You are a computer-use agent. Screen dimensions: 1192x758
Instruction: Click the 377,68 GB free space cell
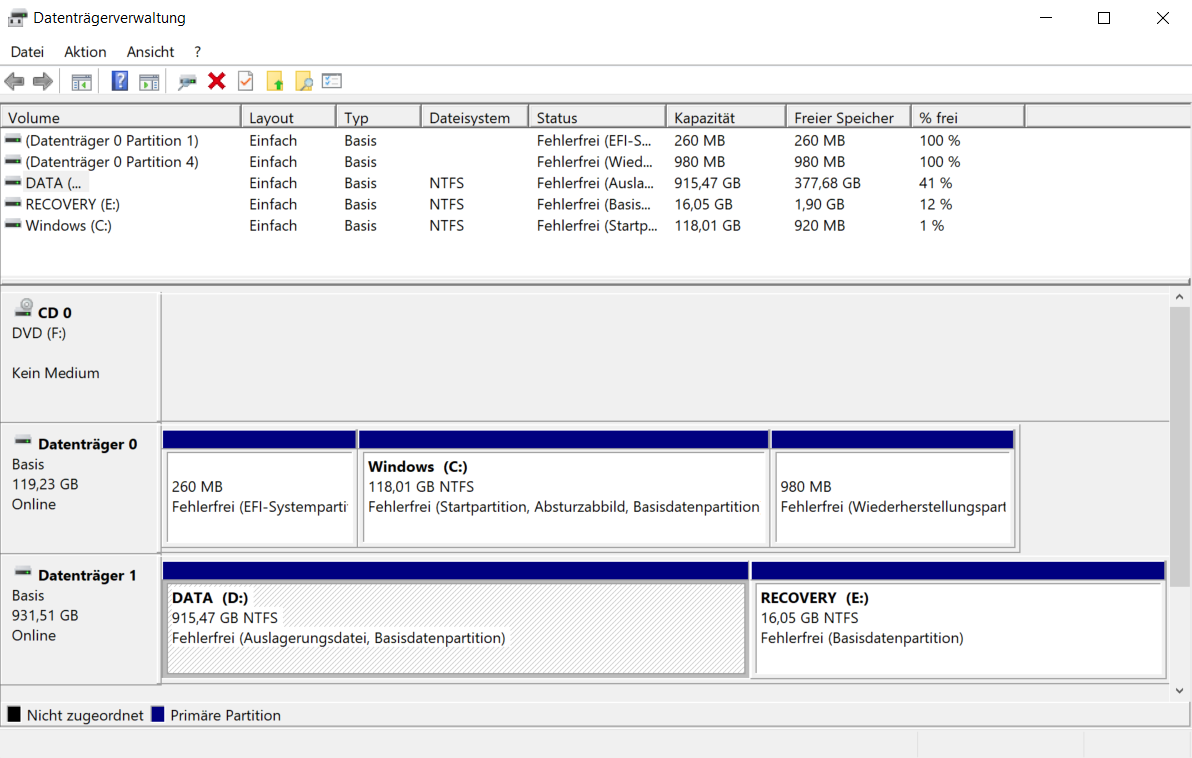click(x=827, y=183)
